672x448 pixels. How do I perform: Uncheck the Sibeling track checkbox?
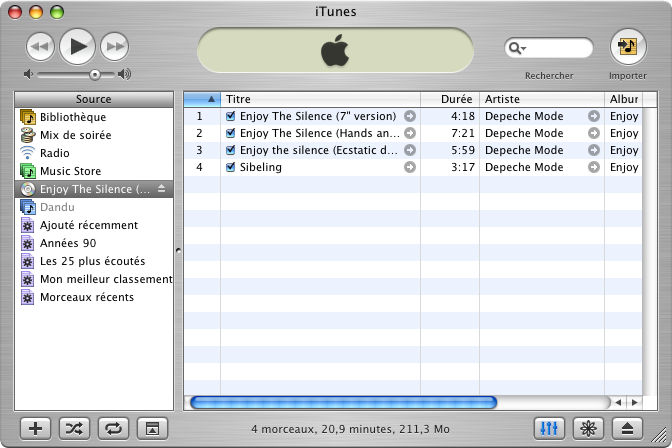coord(231,167)
